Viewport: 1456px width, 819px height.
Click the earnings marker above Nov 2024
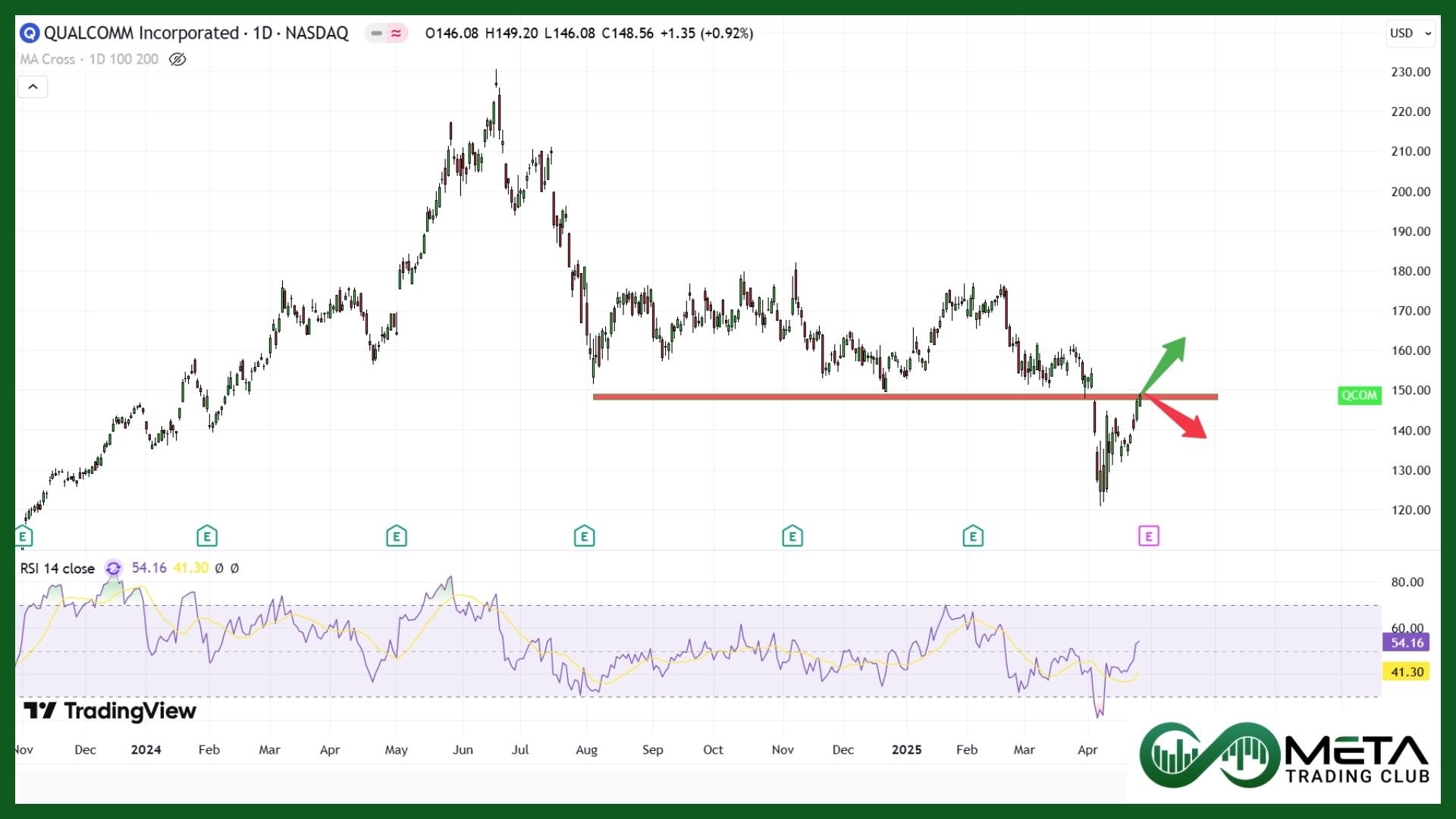(x=792, y=537)
